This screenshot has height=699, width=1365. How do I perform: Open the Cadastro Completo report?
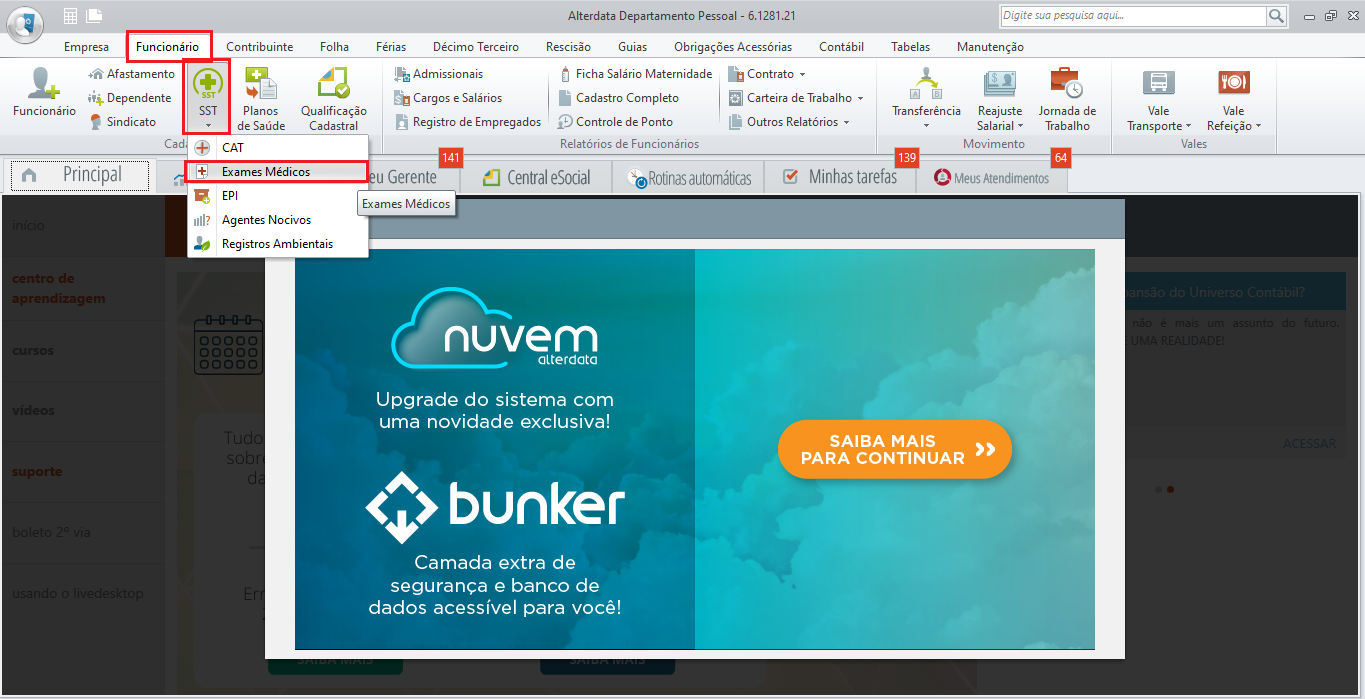[618, 98]
